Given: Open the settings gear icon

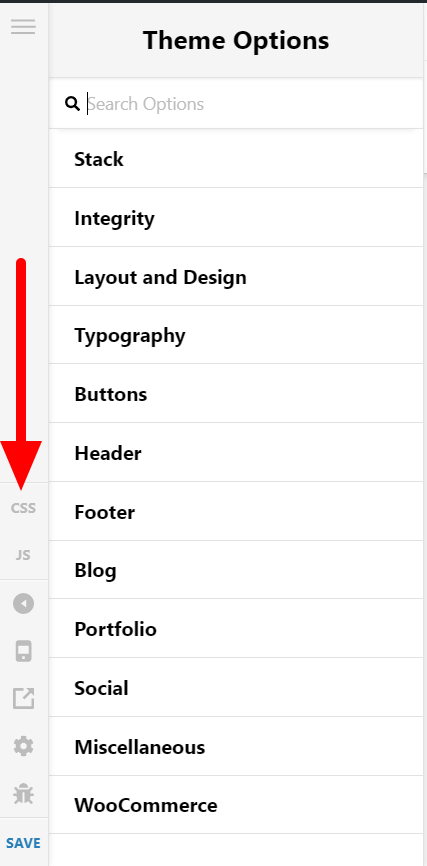Looking at the screenshot, I should pyautogui.click(x=23, y=747).
